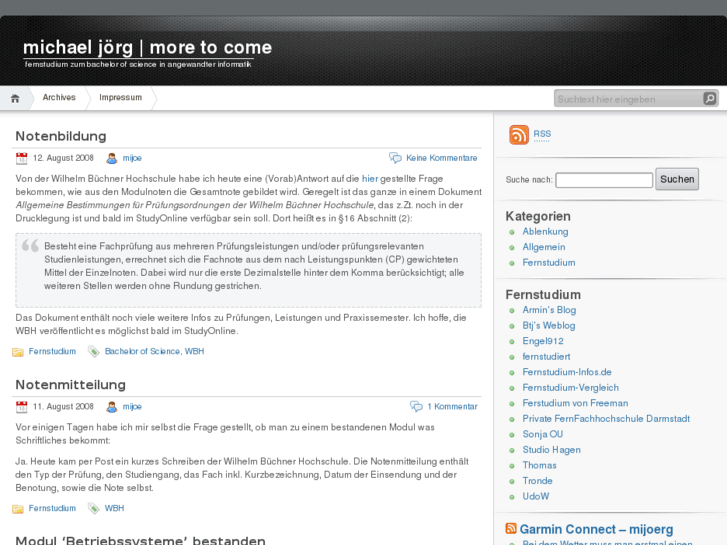Open Garmin Connect – mijoerg feed heading

coord(596,529)
